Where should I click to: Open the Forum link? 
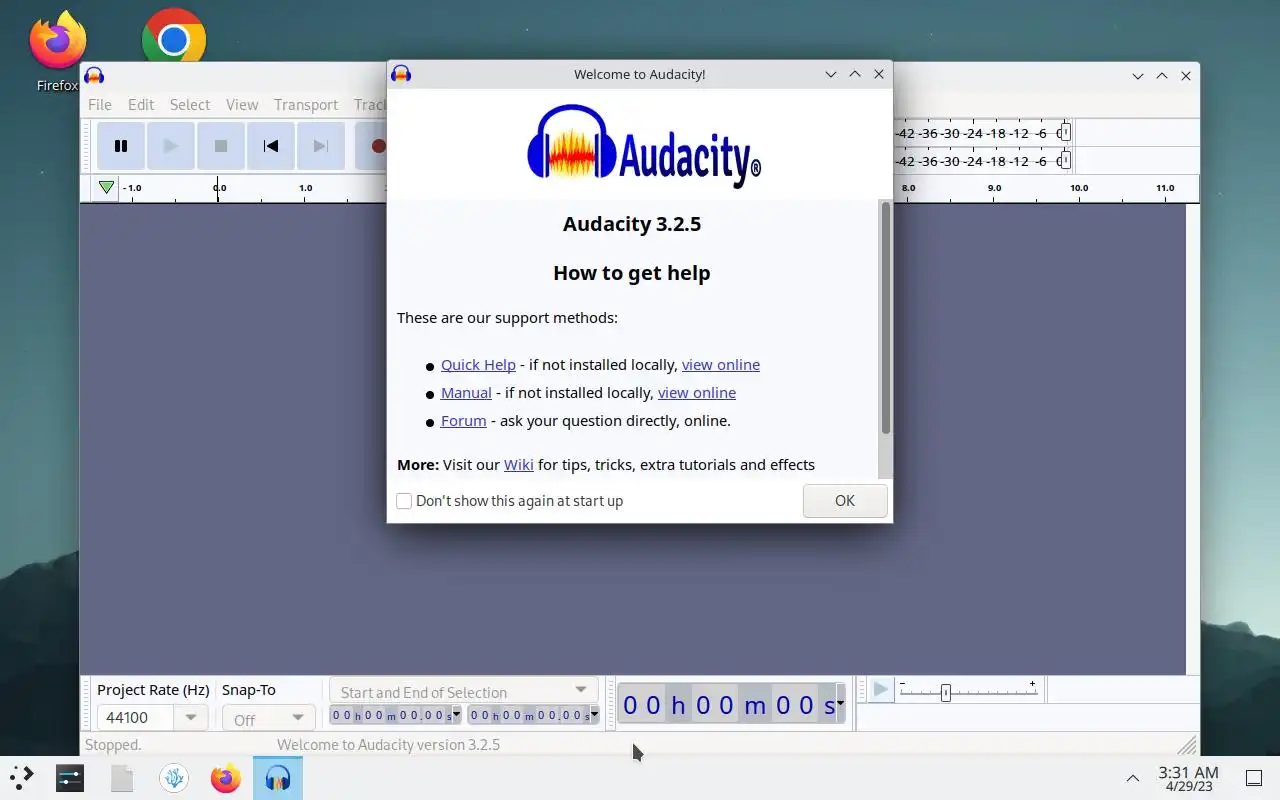[464, 421]
